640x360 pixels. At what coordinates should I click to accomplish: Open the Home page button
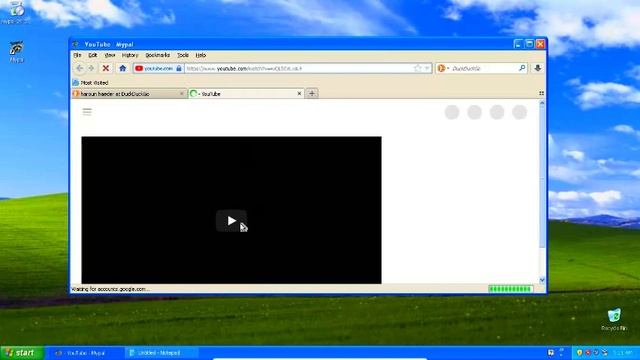tap(122, 69)
